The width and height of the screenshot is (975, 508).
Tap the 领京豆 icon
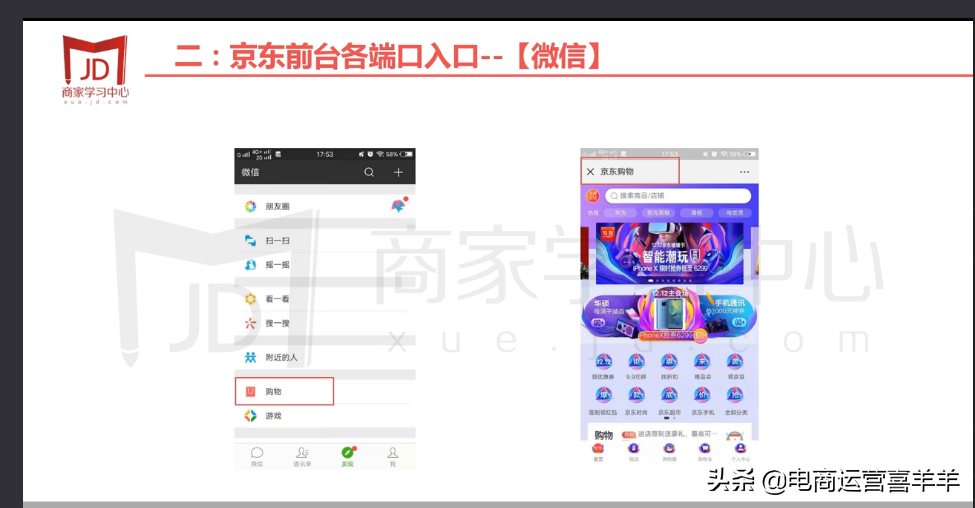(x=736, y=366)
